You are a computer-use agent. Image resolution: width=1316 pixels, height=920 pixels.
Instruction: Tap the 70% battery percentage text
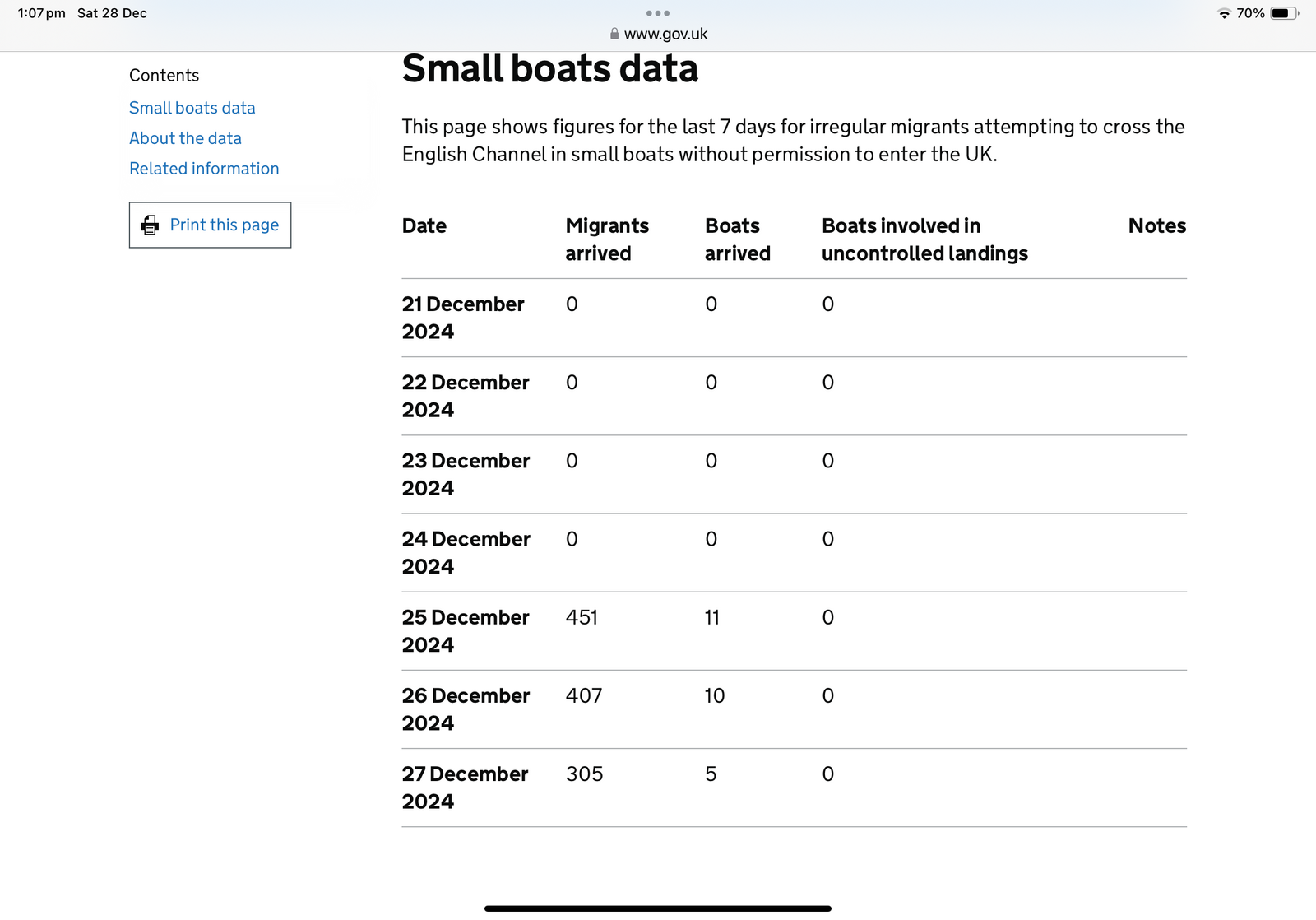(x=1250, y=13)
